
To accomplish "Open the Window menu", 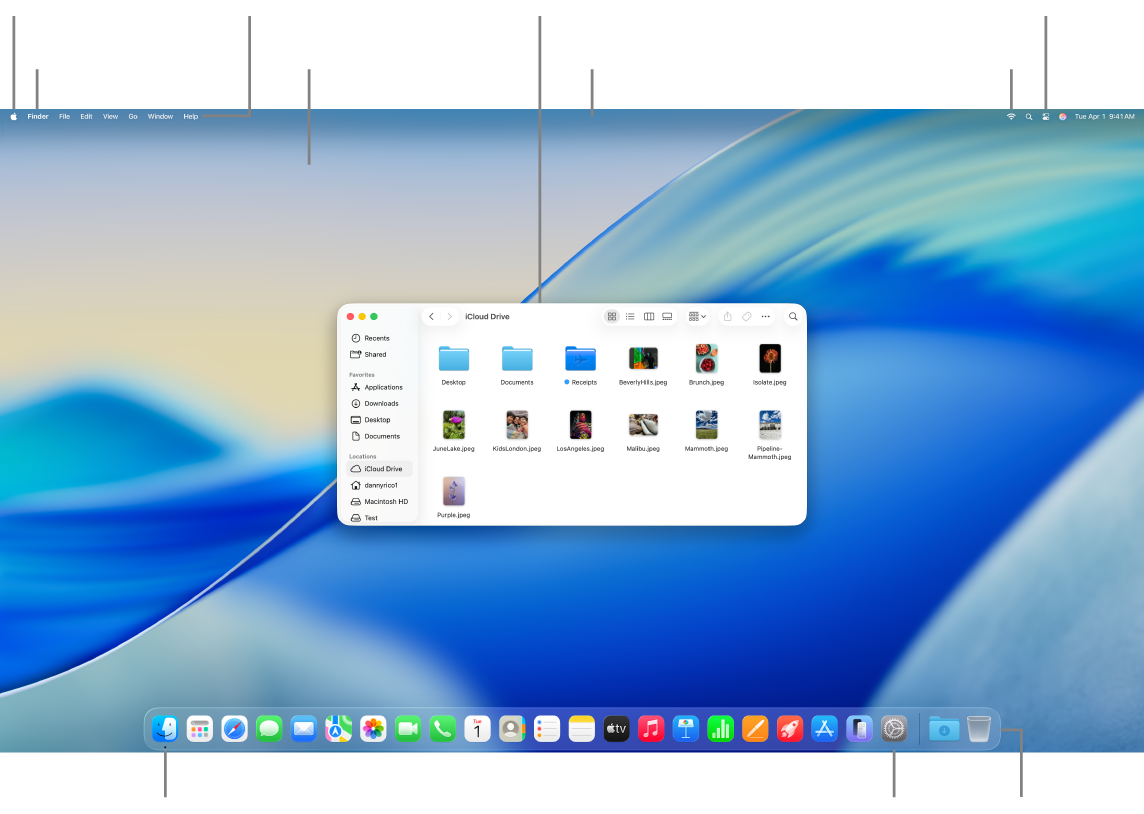I will 161,117.
